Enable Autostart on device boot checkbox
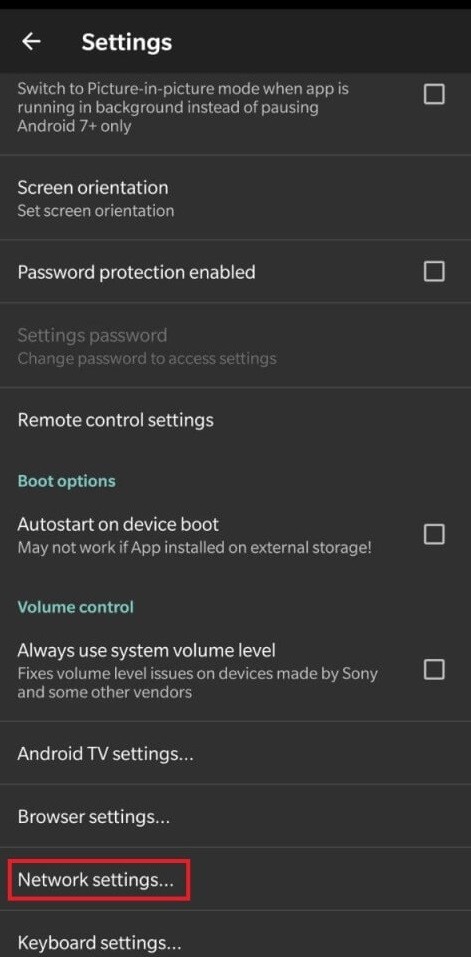Screen dimensions: 471x957 point(434,535)
